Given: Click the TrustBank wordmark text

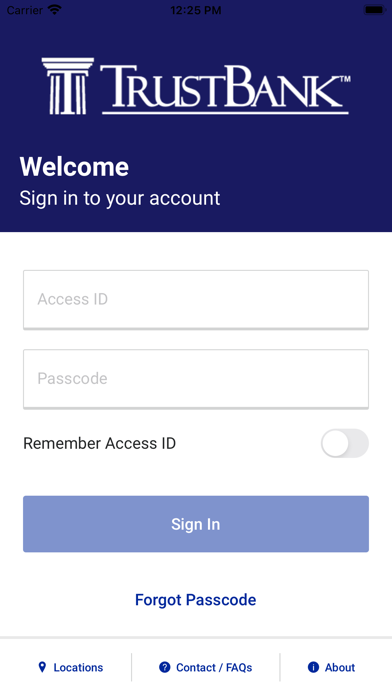Looking at the screenshot, I should (225, 89).
